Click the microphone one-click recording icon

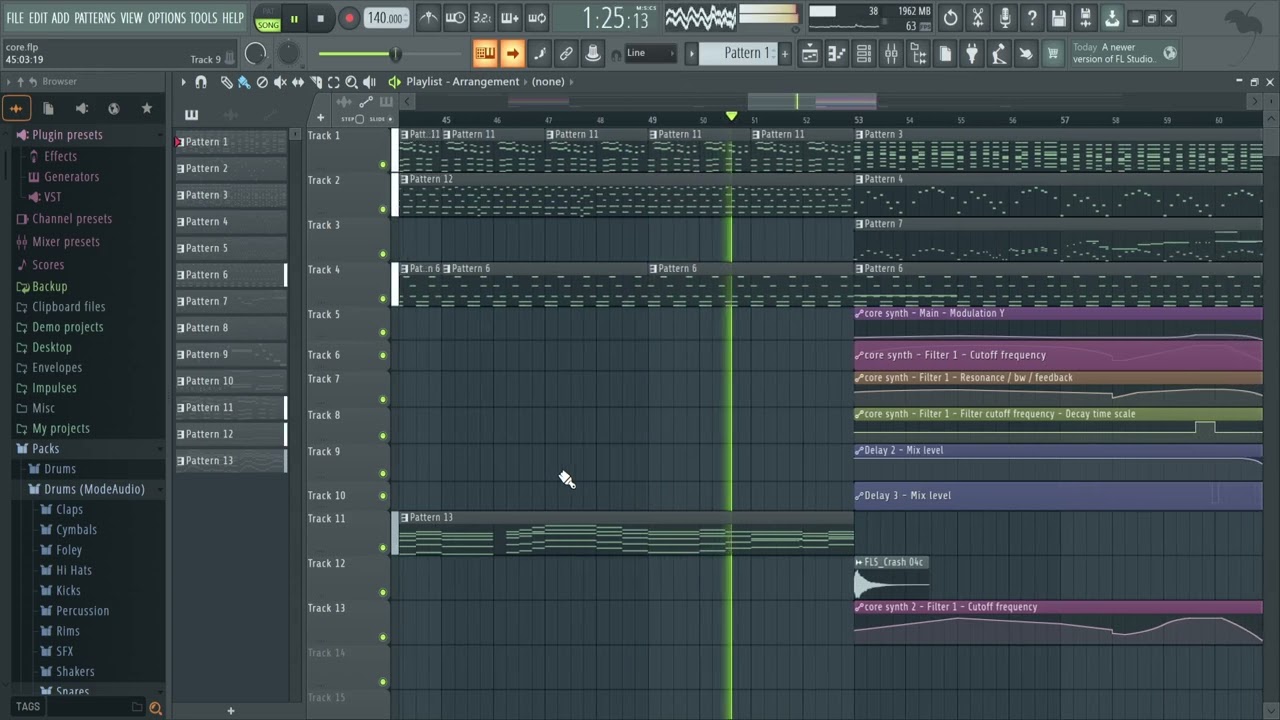tap(1004, 18)
